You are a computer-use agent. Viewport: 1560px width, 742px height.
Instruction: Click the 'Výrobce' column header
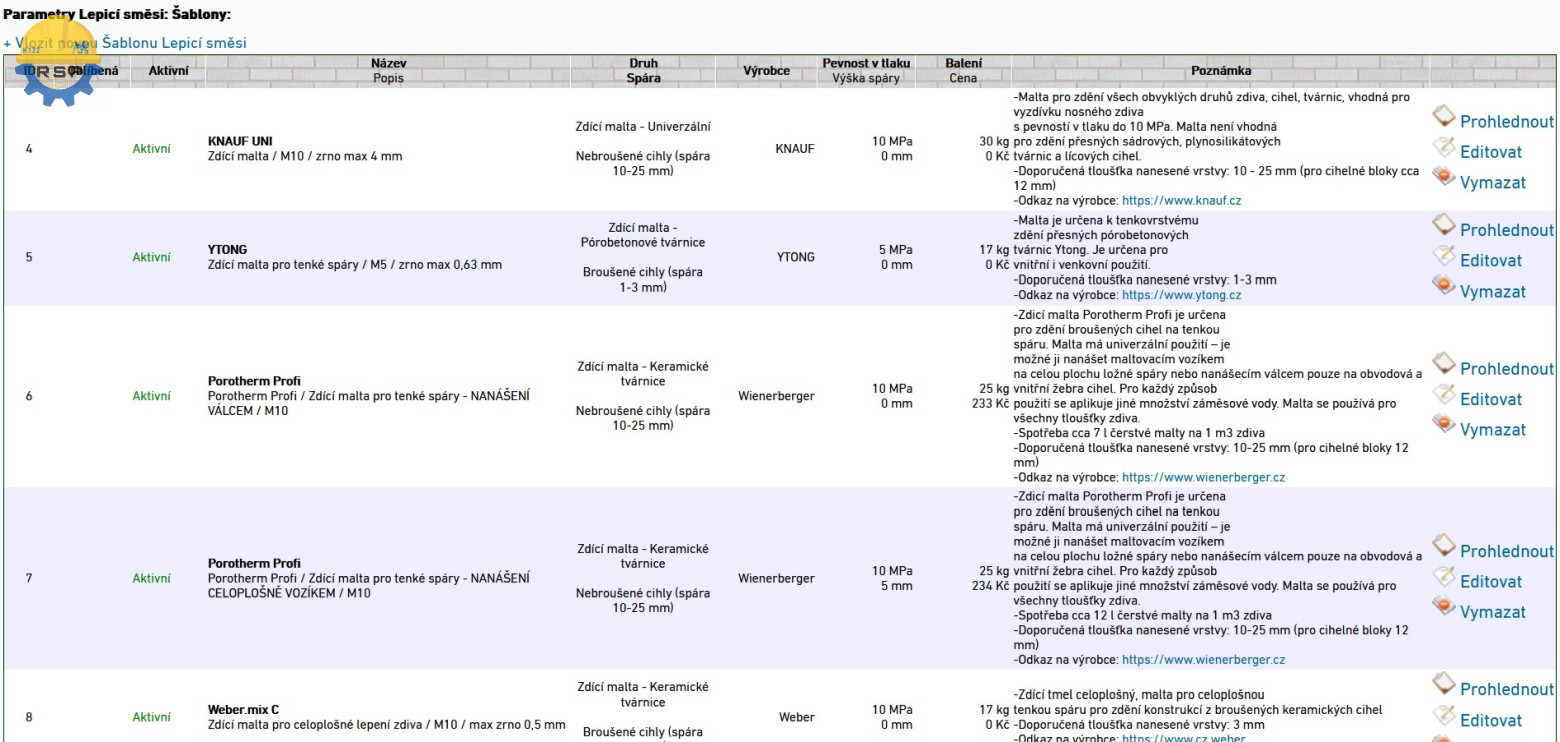coord(766,71)
